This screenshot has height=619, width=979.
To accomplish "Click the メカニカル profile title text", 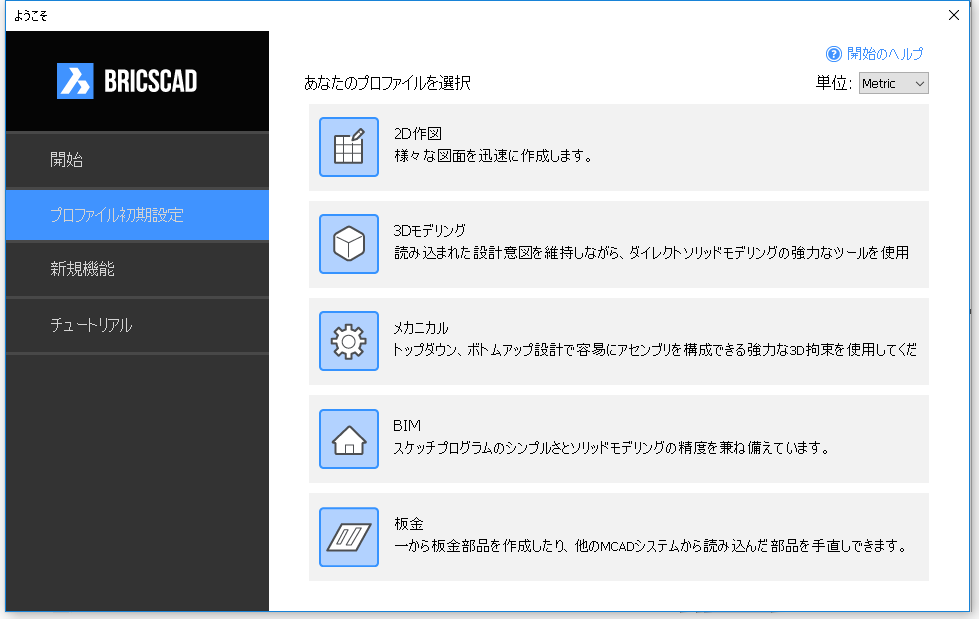I will [421, 328].
